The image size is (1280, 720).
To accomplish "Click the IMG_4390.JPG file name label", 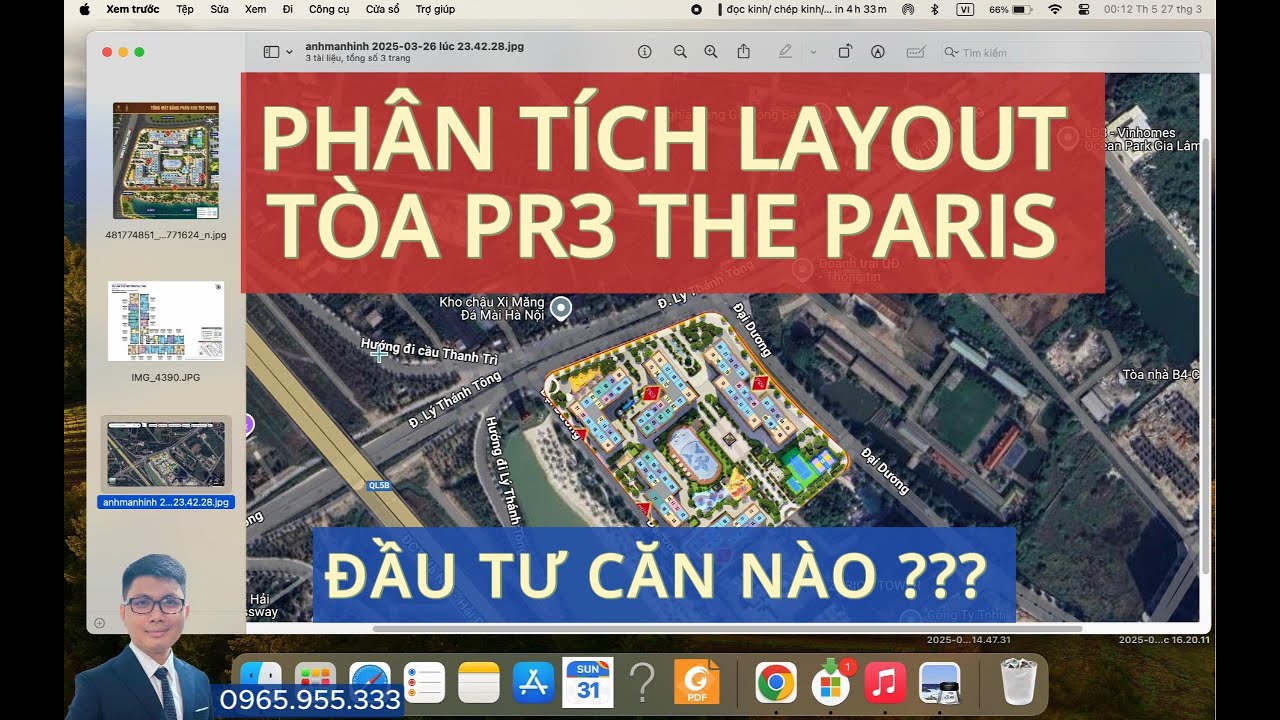I will point(166,377).
